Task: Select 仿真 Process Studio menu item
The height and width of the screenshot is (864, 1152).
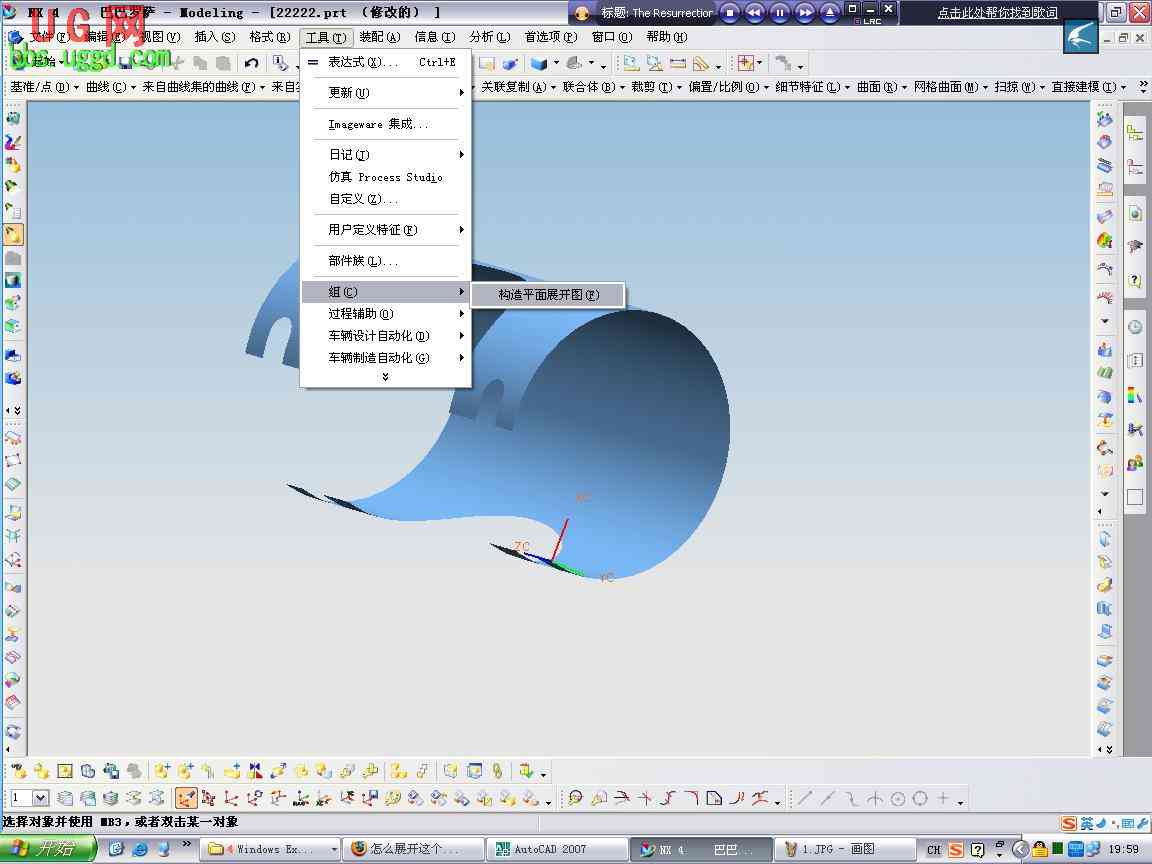Action: coord(386,177)
